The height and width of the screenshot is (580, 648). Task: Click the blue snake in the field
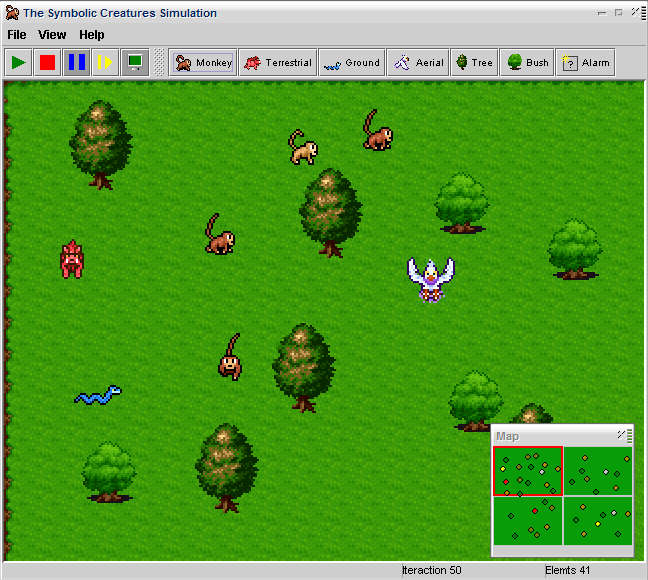click(x=98, y=395)
